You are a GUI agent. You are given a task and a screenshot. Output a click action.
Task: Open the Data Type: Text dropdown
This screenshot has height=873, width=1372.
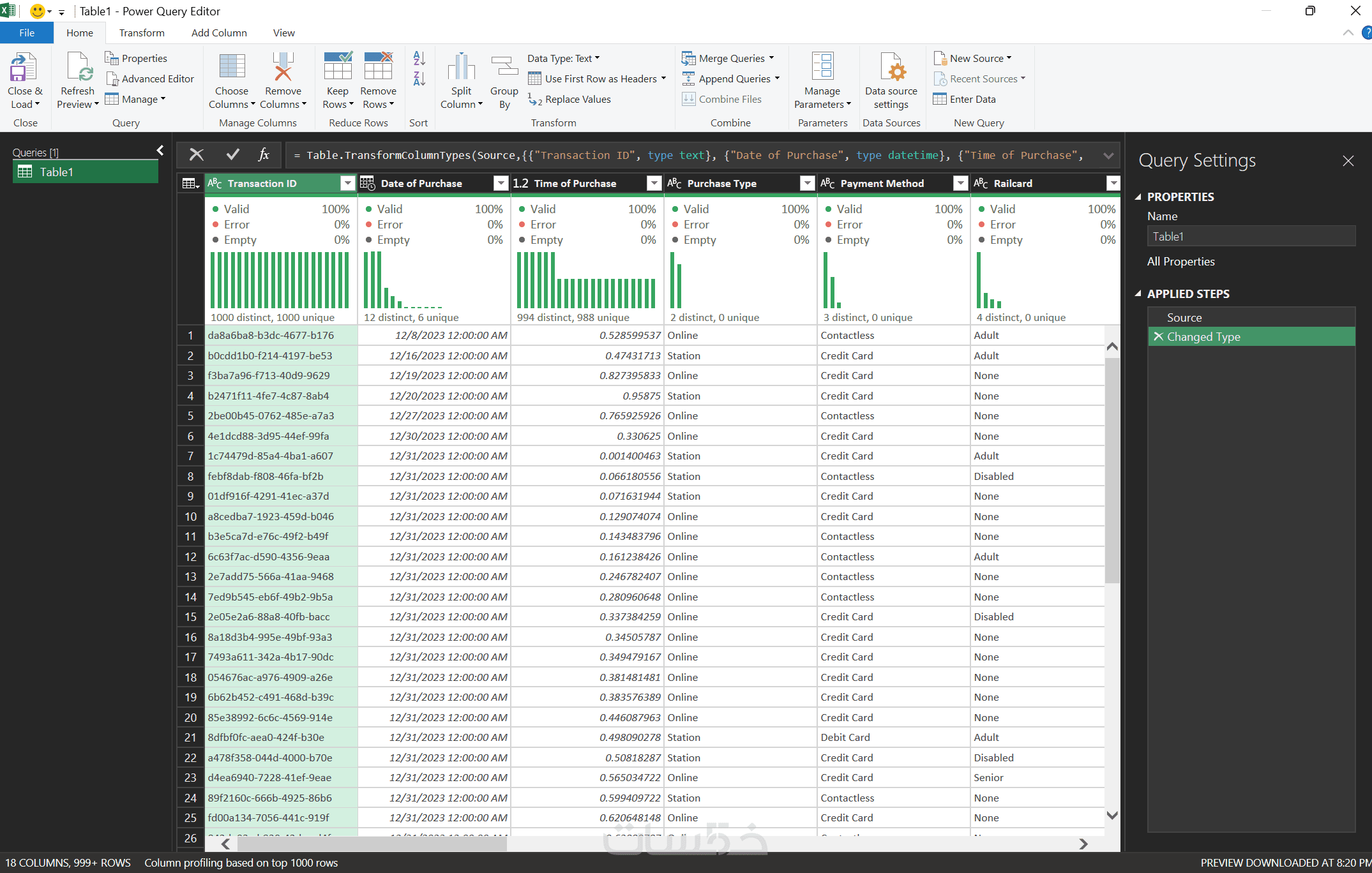[x=564, y=58]
